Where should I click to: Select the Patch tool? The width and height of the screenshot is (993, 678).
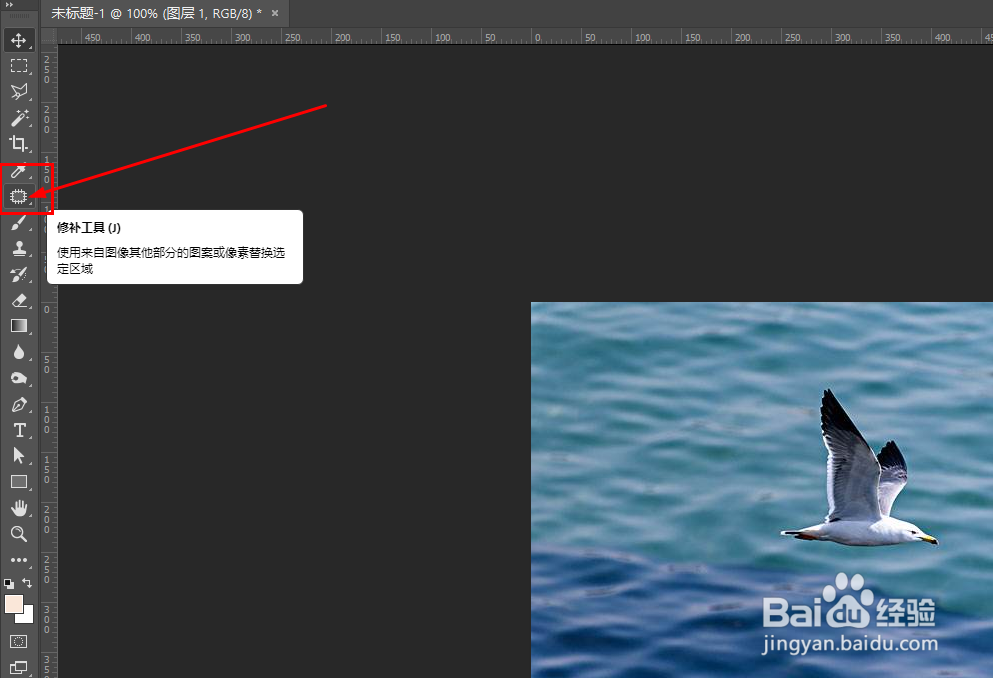20,197
